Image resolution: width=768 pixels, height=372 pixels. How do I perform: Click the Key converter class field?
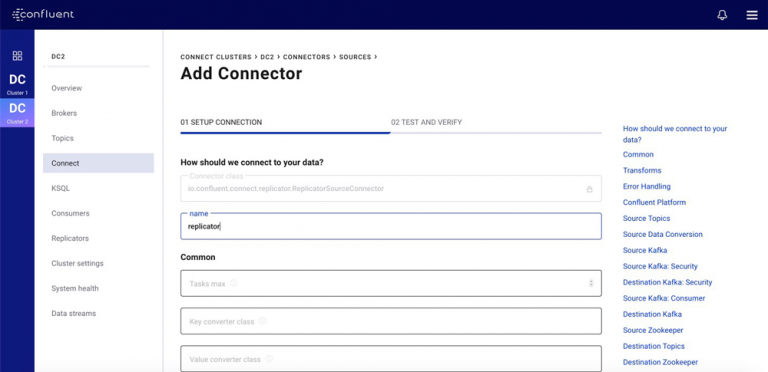tap(391, 321)
